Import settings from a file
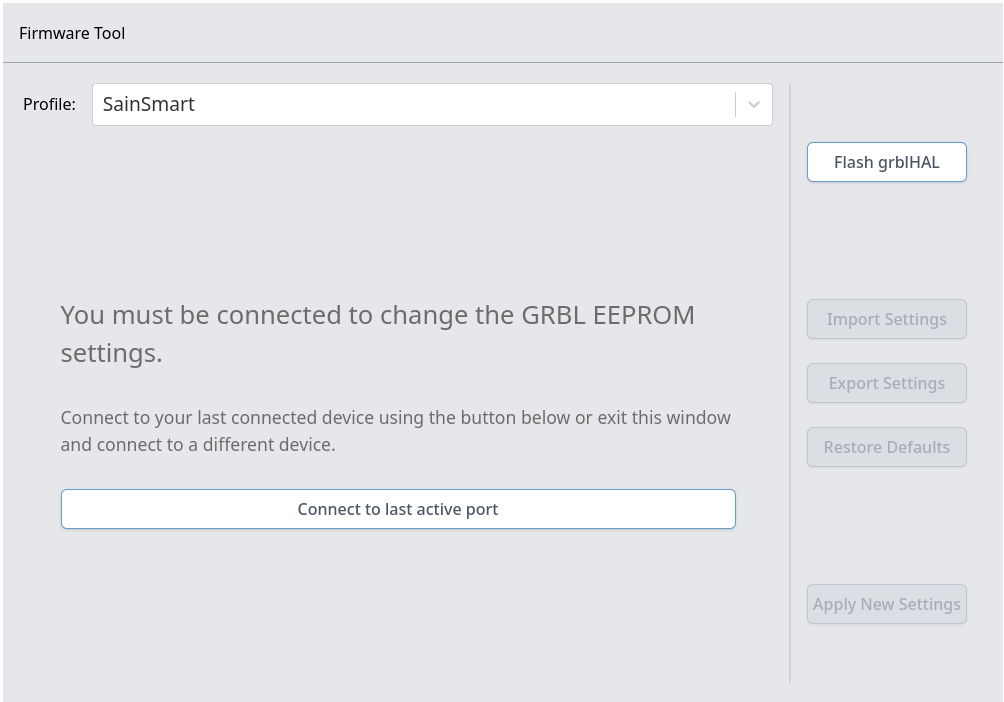 click(x=887, y=319)
